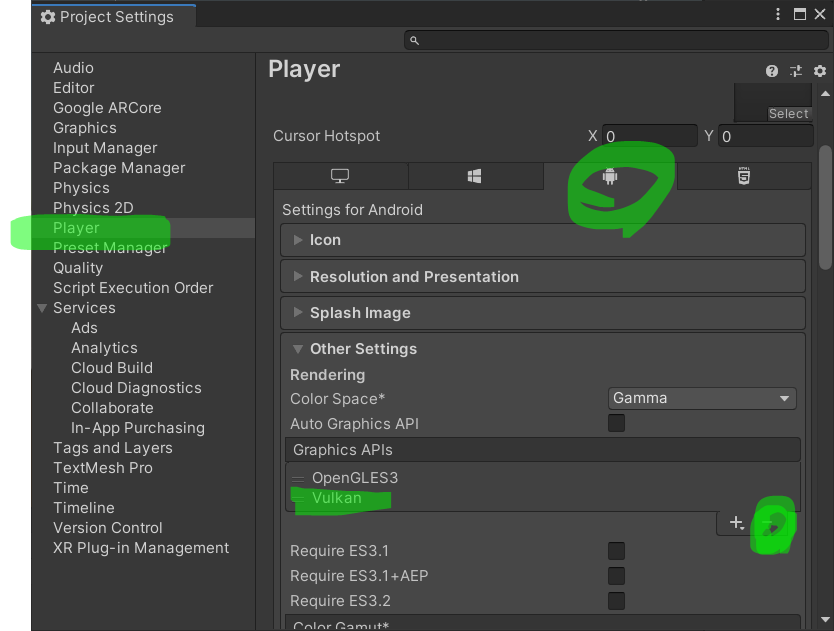Switch to the standalone desktop platform tab
Viewport: 834px width, 631px height.
tap(340, 176)
